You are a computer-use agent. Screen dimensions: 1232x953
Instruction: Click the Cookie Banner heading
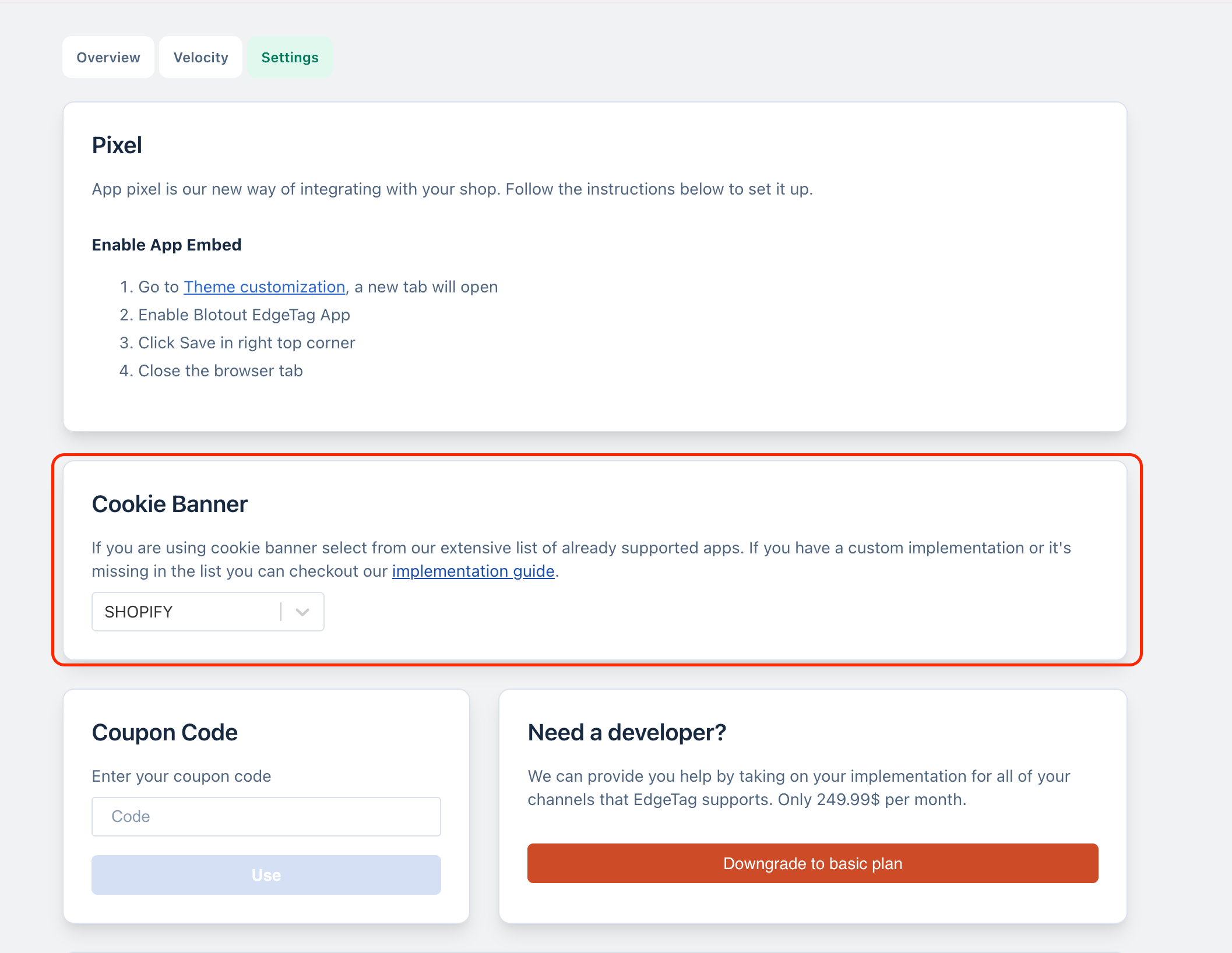(170, 504)
